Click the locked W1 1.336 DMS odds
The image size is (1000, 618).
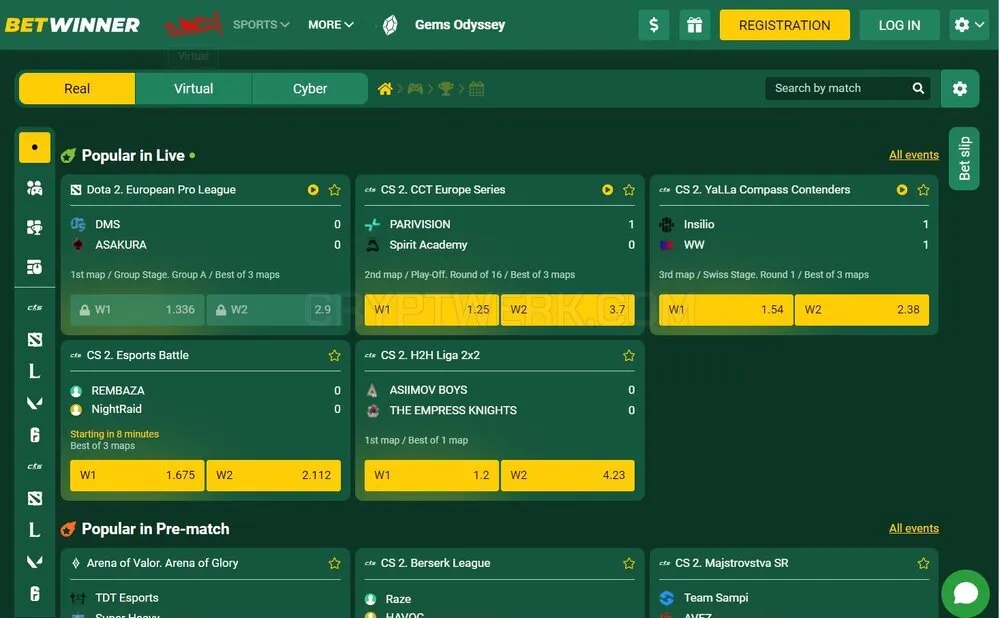[137, 309]
